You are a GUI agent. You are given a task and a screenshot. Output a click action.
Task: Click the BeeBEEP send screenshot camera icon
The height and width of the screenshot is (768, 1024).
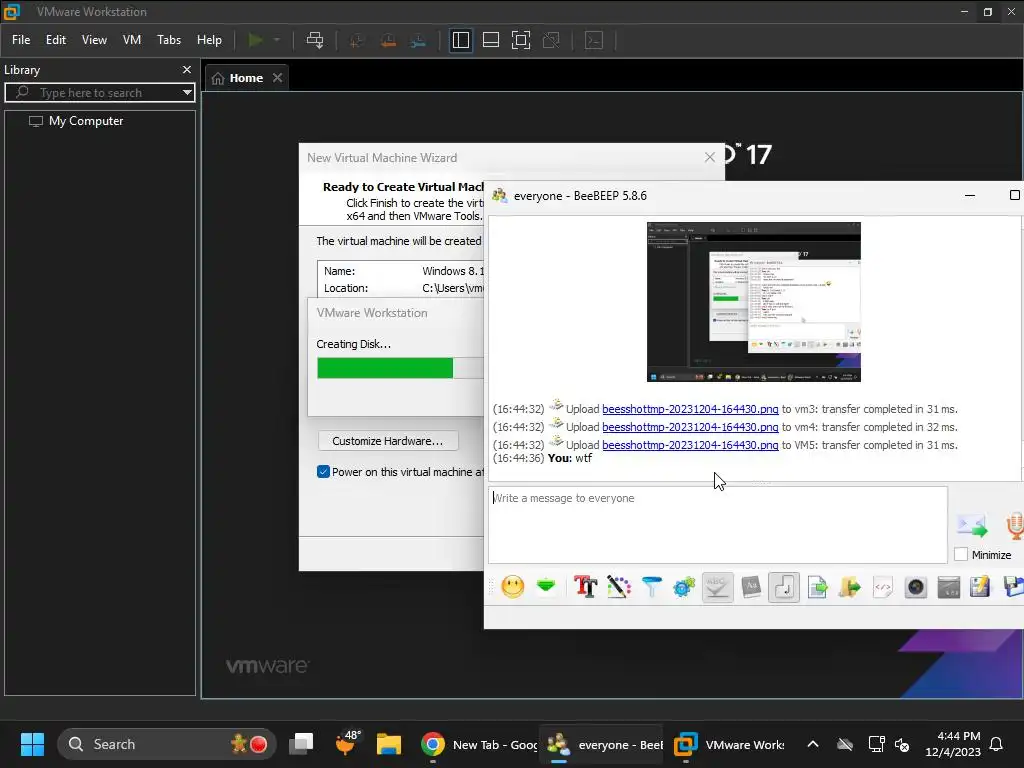point(916,587)
